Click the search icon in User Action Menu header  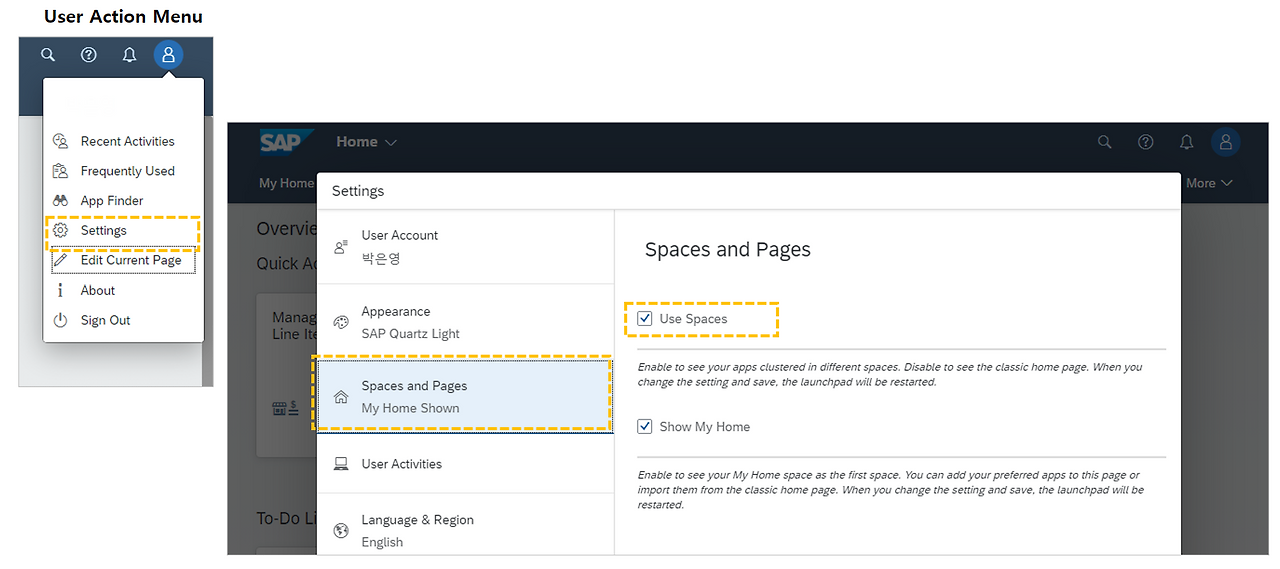coord(48,55)
